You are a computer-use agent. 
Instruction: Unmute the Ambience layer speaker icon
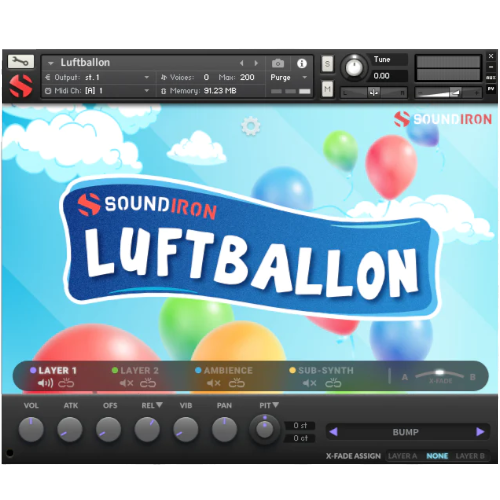click(x=214, y=383)
